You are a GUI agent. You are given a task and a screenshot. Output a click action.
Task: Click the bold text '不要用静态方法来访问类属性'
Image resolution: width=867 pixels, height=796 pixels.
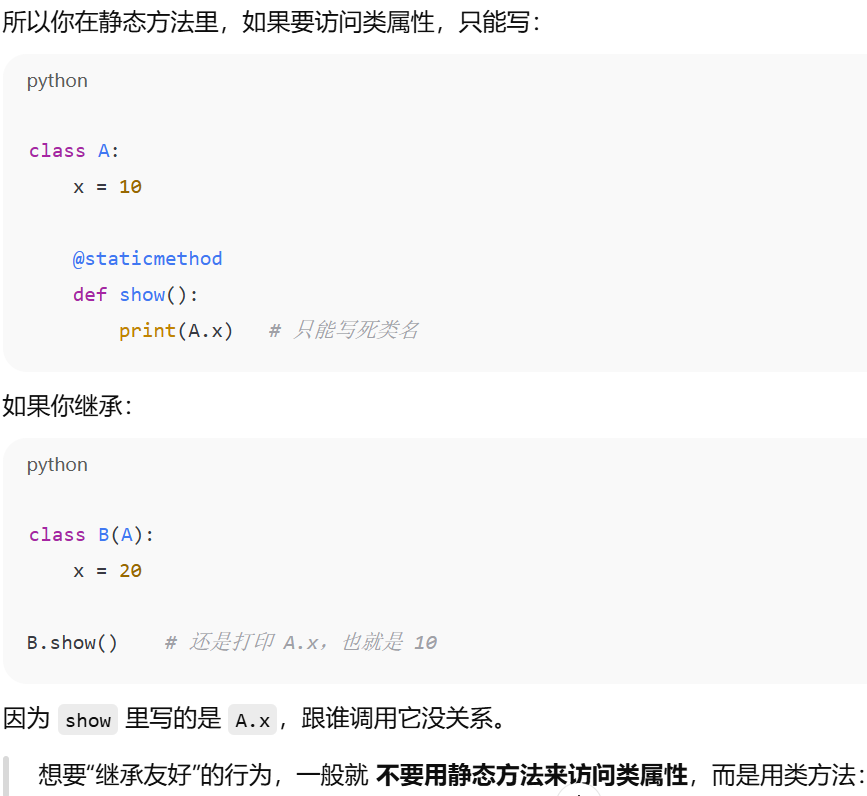532,774
